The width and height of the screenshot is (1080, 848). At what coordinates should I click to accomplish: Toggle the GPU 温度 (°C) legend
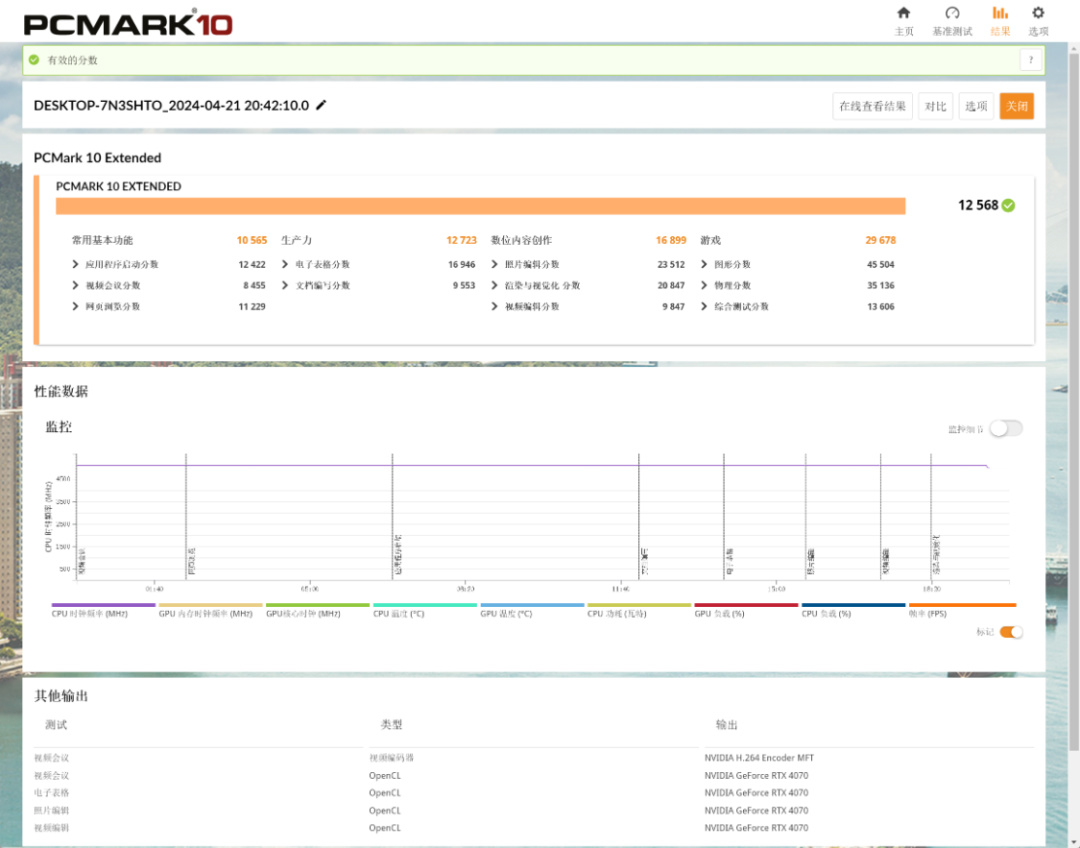point(532,610)
